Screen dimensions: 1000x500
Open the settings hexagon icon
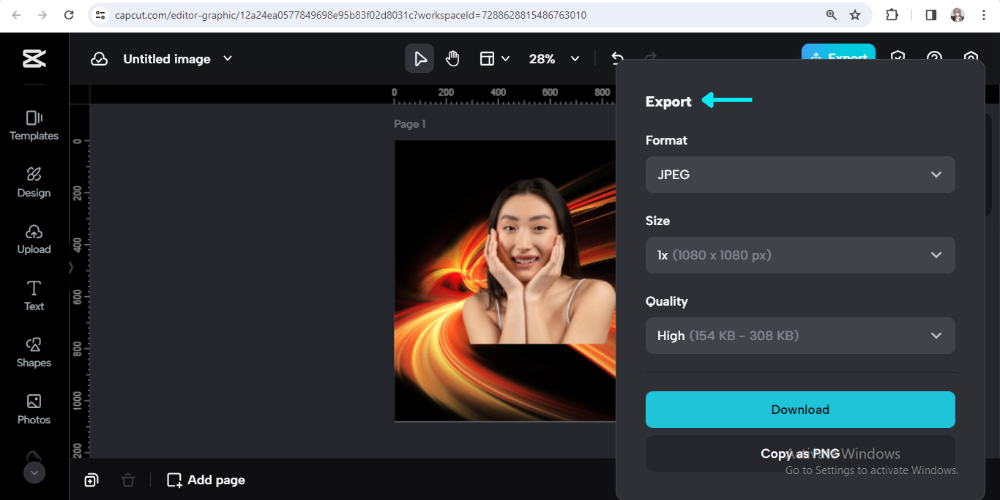(971, 56)
